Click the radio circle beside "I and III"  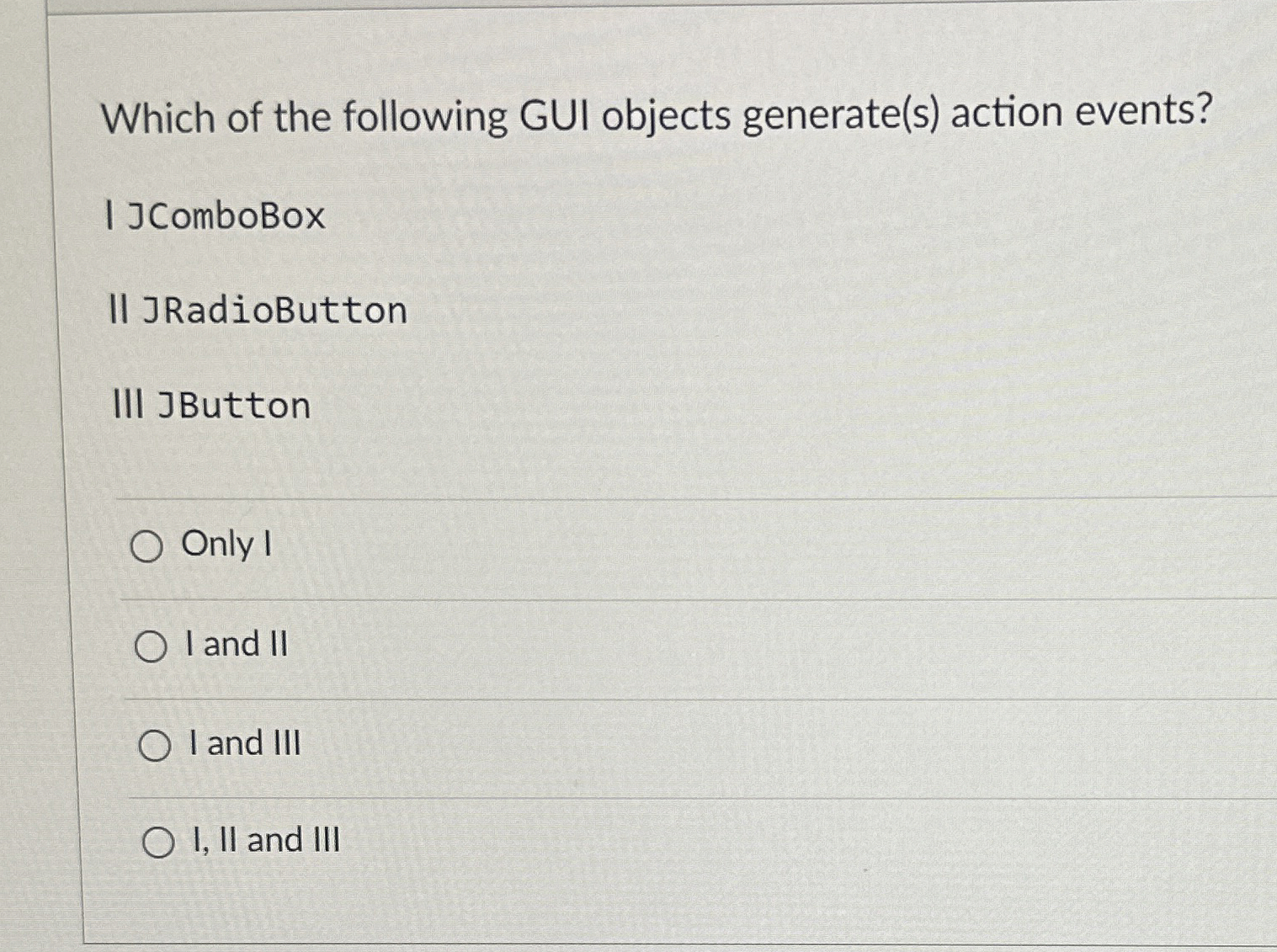[156, 744]
